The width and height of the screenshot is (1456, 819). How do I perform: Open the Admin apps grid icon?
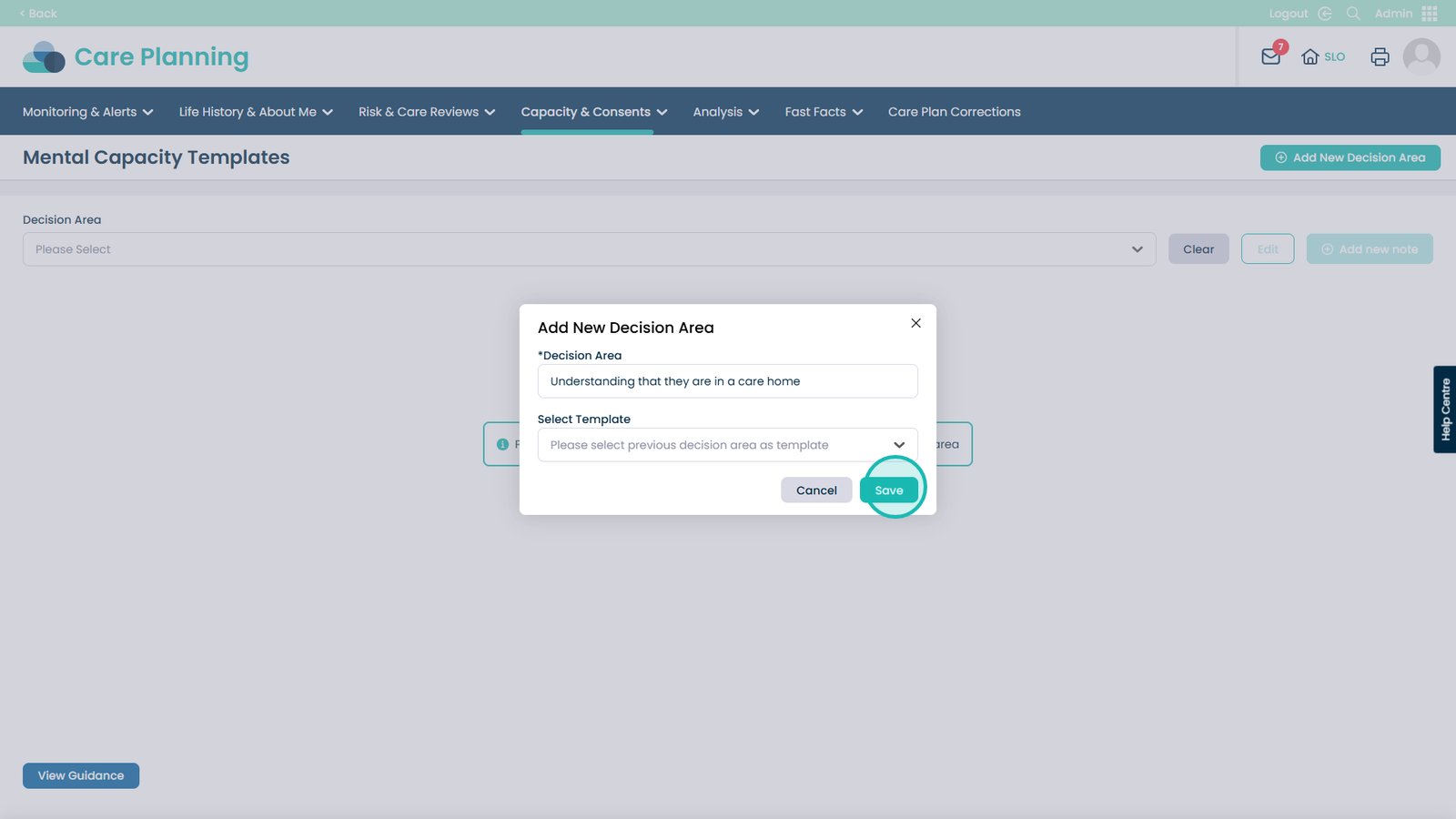1429,14
